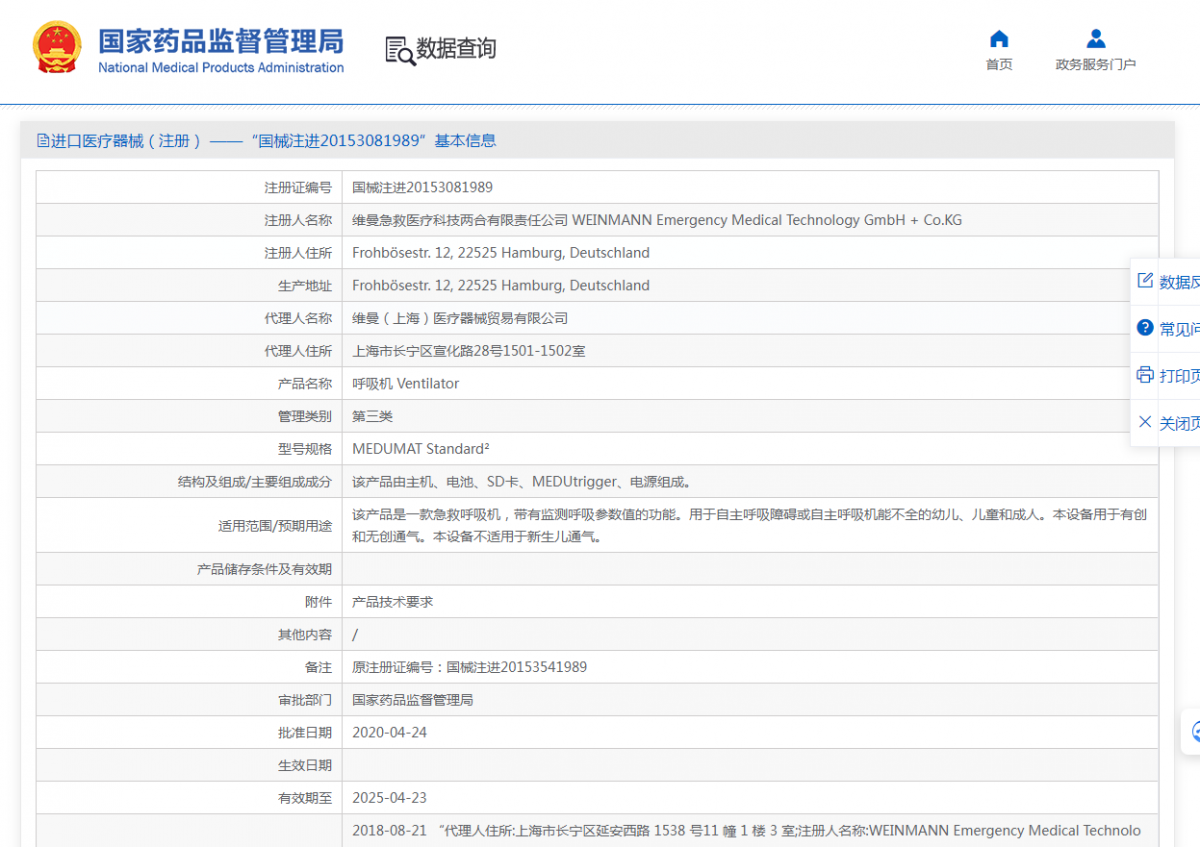Screen dimensions: 1200x847
Task: Click the 数据查询 magnifier document icon
Action: point(400,49)
